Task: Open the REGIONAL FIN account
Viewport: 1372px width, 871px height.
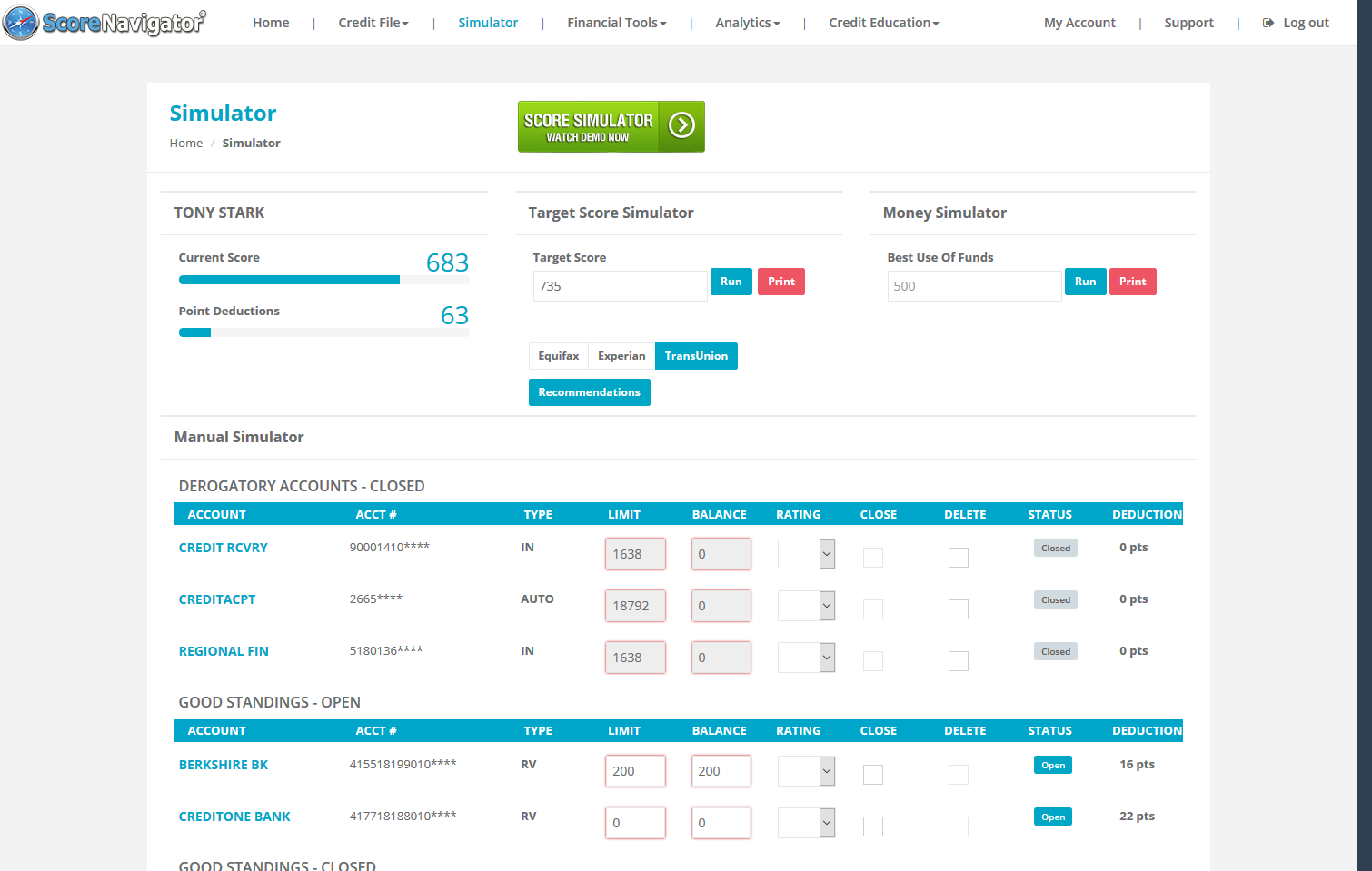Action: tap(224, 651)
